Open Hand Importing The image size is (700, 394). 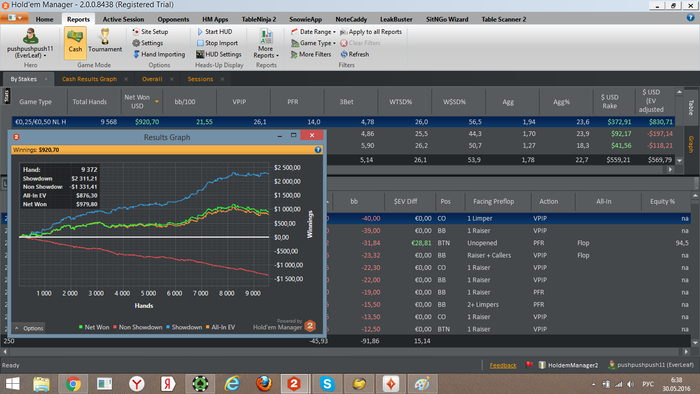[159, 54]
